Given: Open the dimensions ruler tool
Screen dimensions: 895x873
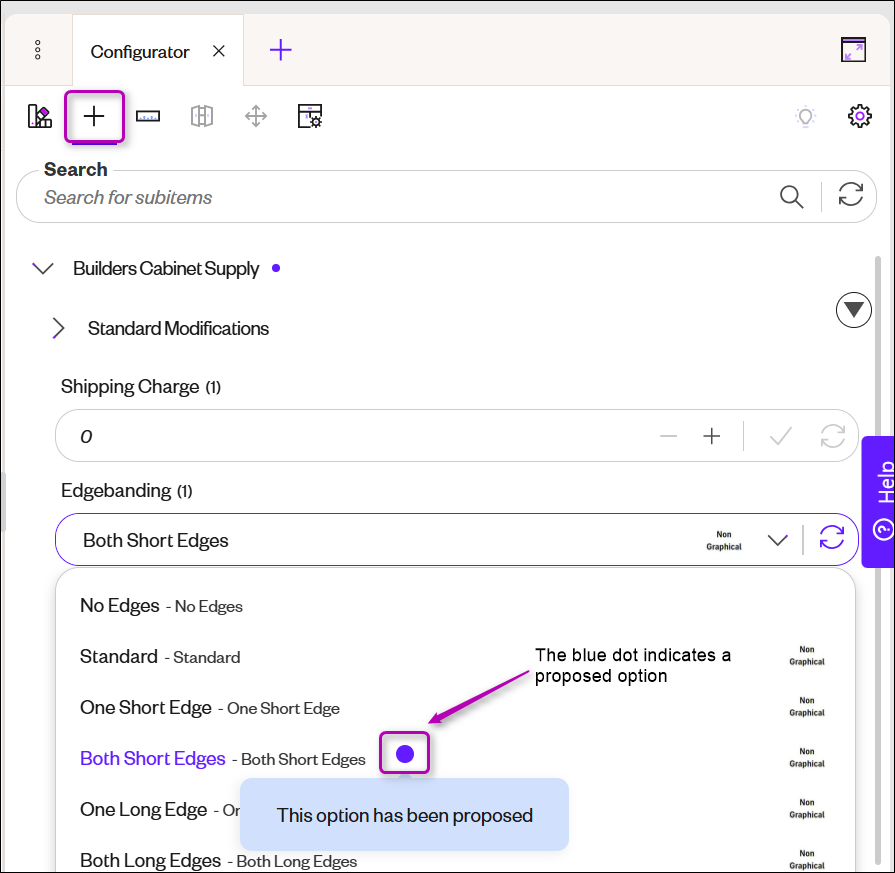Looking at the screenshot, I should [148, 116].
